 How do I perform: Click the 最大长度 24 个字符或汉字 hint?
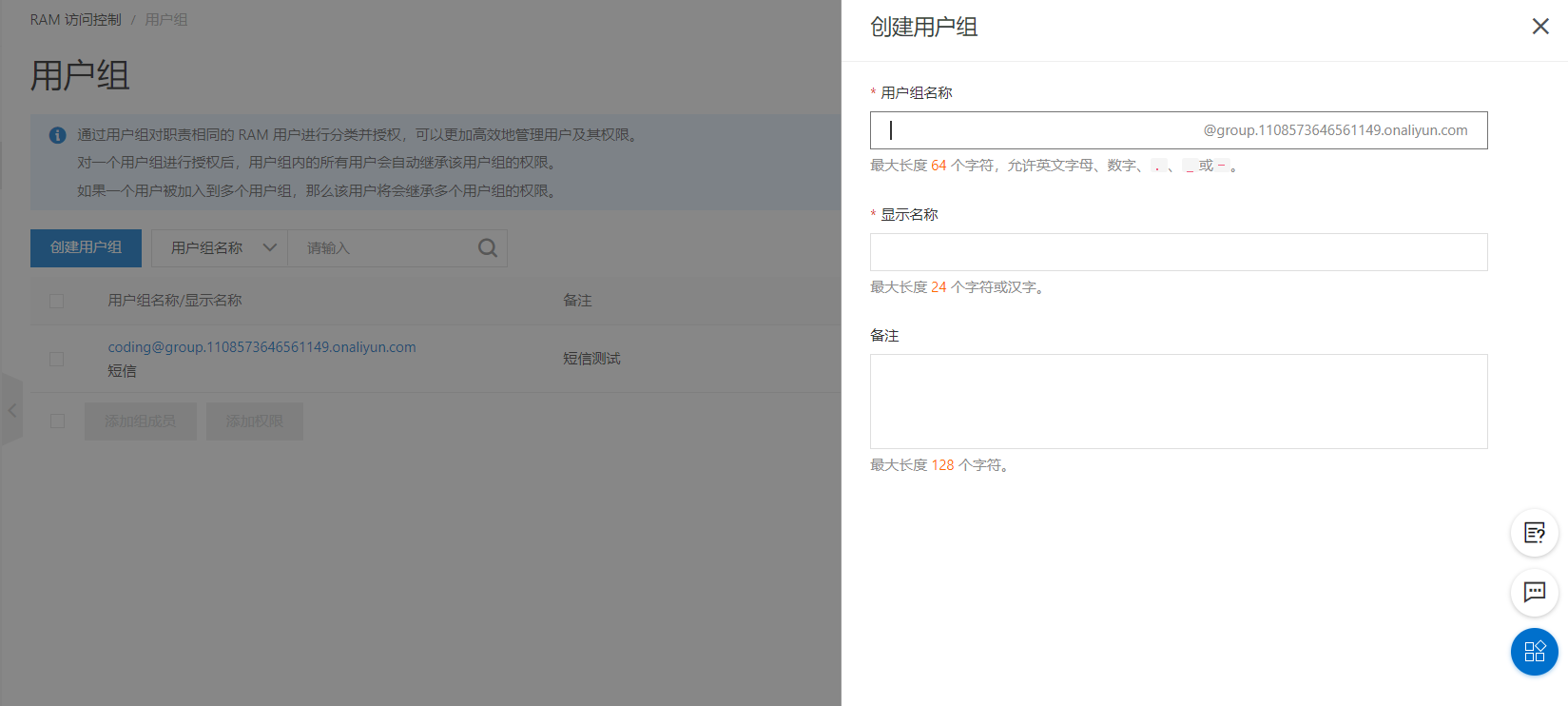pyautogui.click(x=959, y=287)
